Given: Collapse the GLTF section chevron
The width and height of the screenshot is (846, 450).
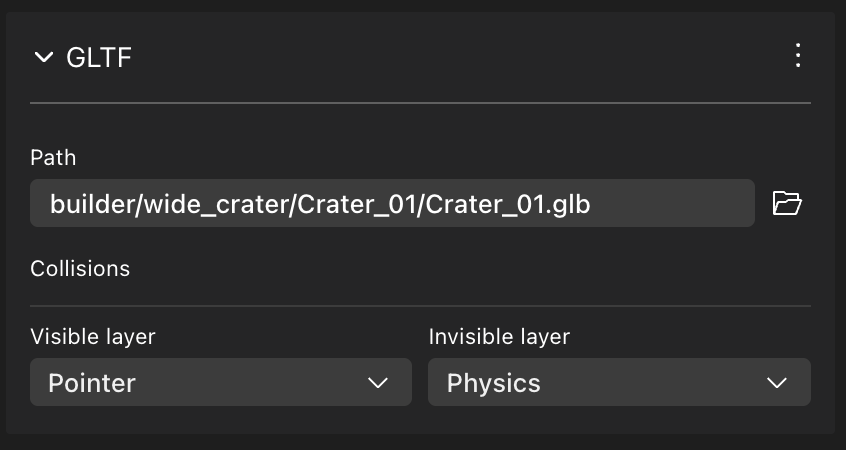Looking at the screenshot, I should pyautogui.click(x=43, y=58).
